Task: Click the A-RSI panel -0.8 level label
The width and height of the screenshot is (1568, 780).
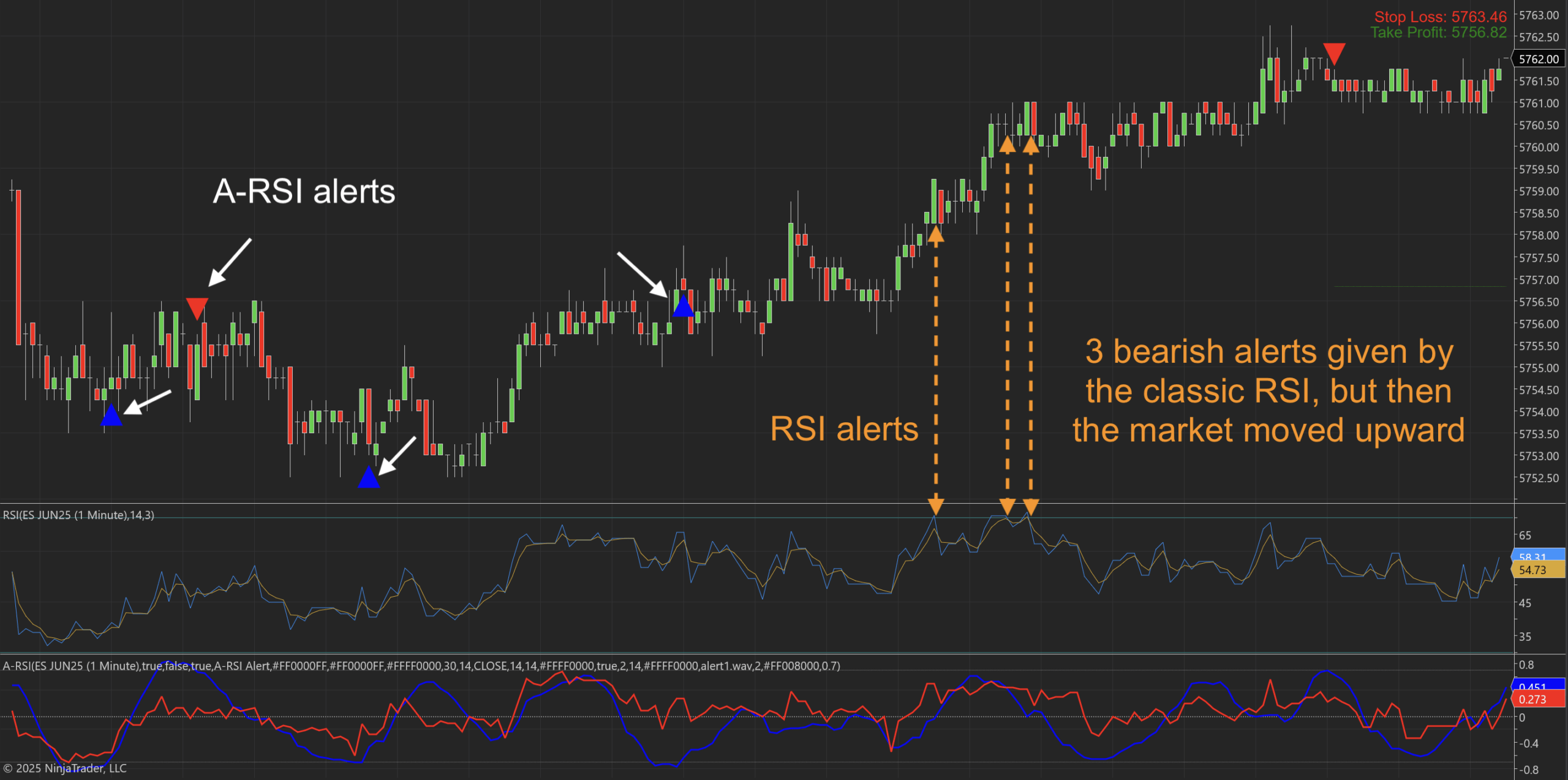Action: pos(1529,770)
